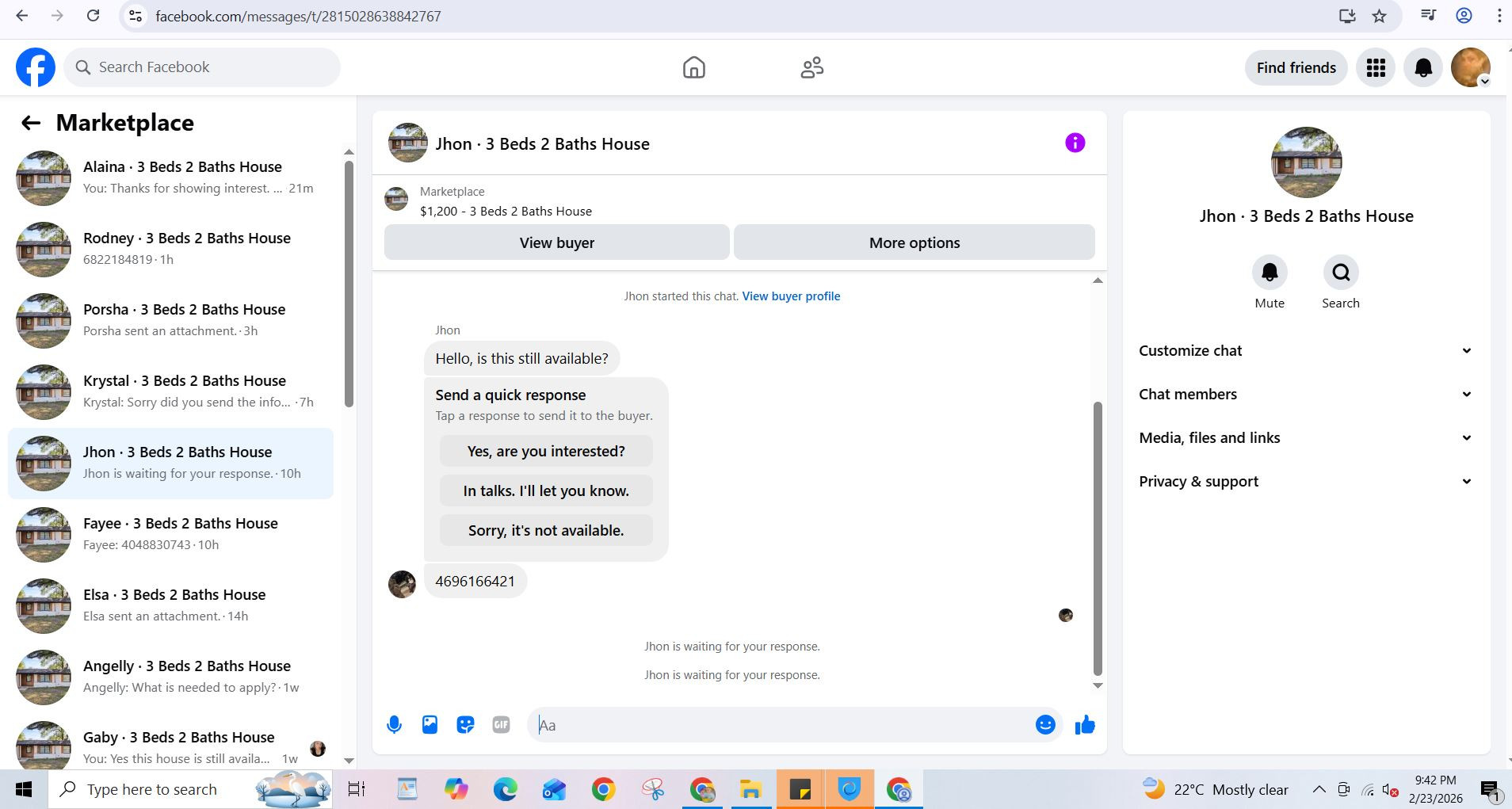This screenshot has width=1512, height=809.
Task: Send a thumbs up like
Action: (1085, 724)
